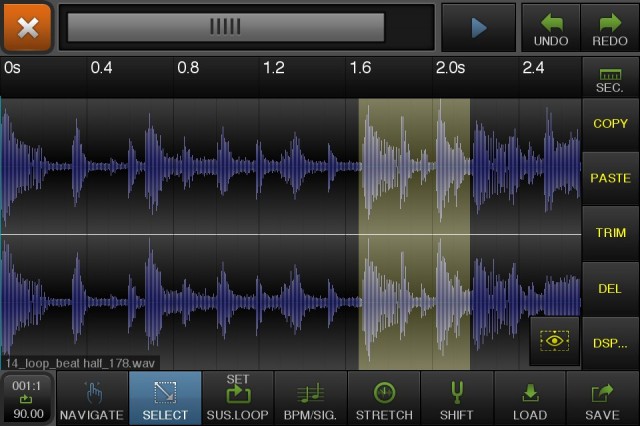
Task: Copy the selected audio region
Action: tap(610, 124)
